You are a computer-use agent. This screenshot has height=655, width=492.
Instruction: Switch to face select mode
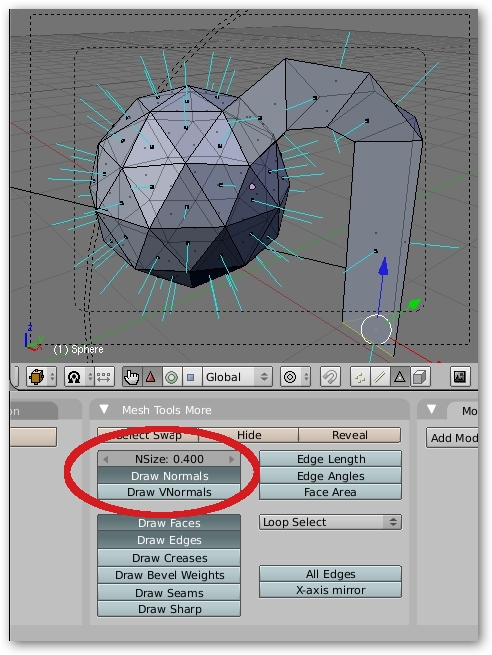pos(400,377)
